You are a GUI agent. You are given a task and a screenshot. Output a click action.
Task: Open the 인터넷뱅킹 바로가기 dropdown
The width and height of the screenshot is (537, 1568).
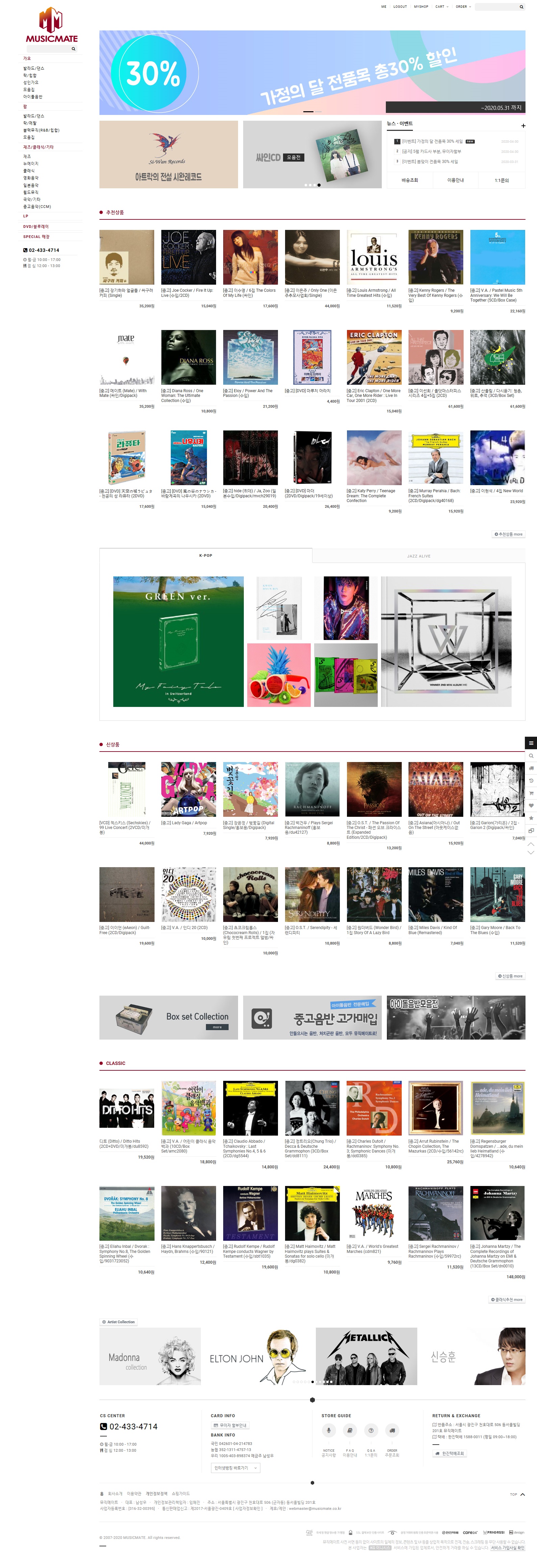point(236,1468)
